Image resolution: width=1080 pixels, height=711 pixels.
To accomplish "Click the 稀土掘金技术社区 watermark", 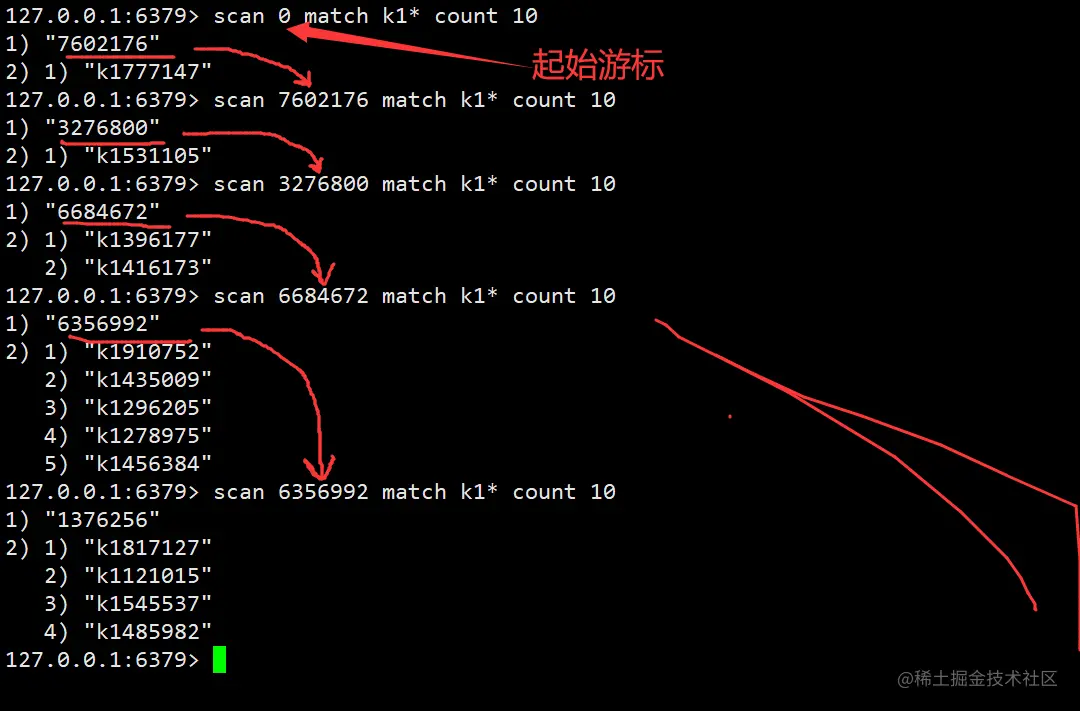I will pyautogui.click(x=977, y=679).
